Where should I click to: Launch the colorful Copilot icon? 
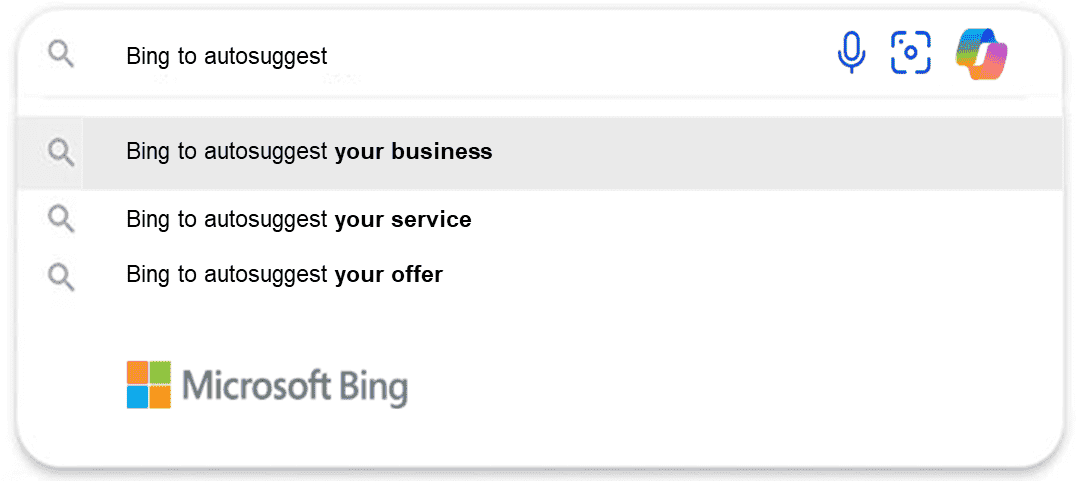tap(982, 53)
